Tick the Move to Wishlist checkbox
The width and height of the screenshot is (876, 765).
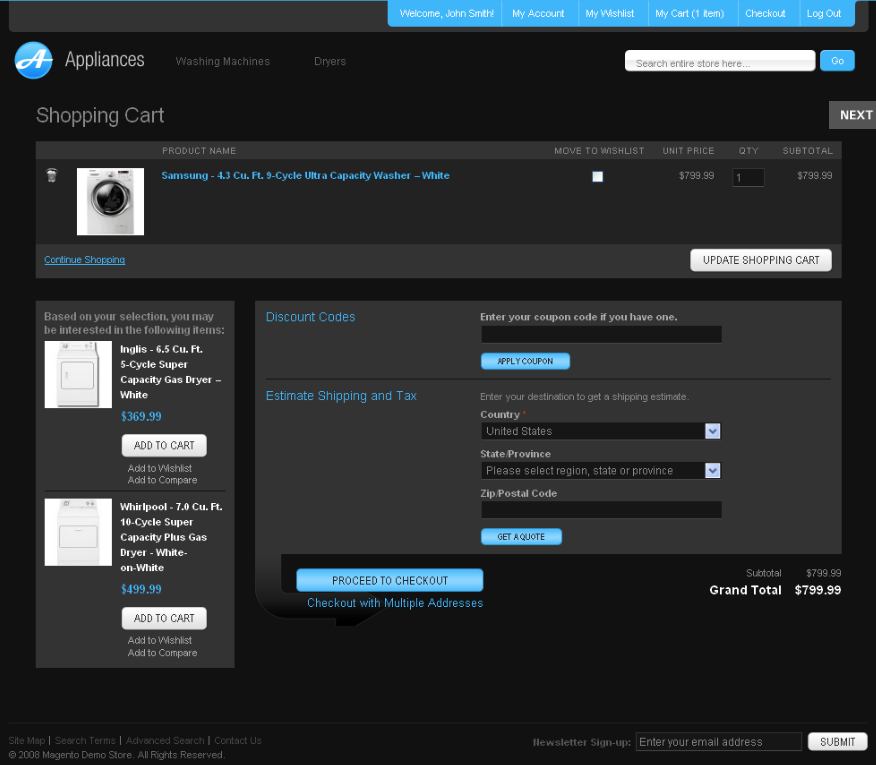click(x=597, y=177)
